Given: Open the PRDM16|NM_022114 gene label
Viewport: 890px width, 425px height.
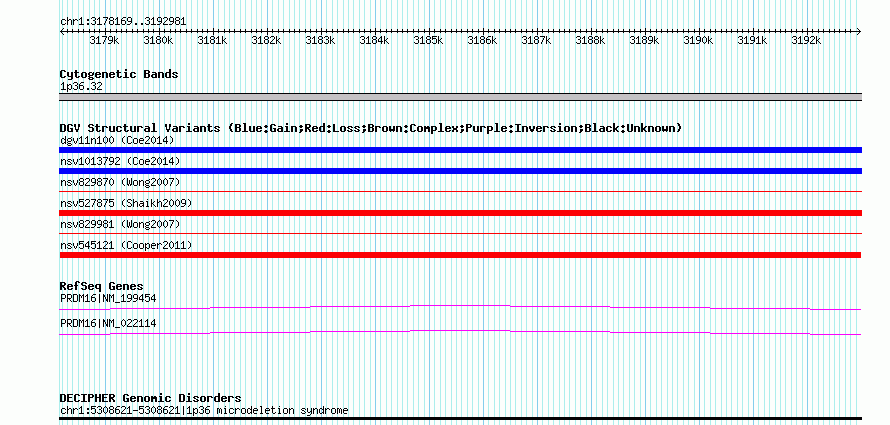Looking at the screenshot, I should [x=108, y=323].
